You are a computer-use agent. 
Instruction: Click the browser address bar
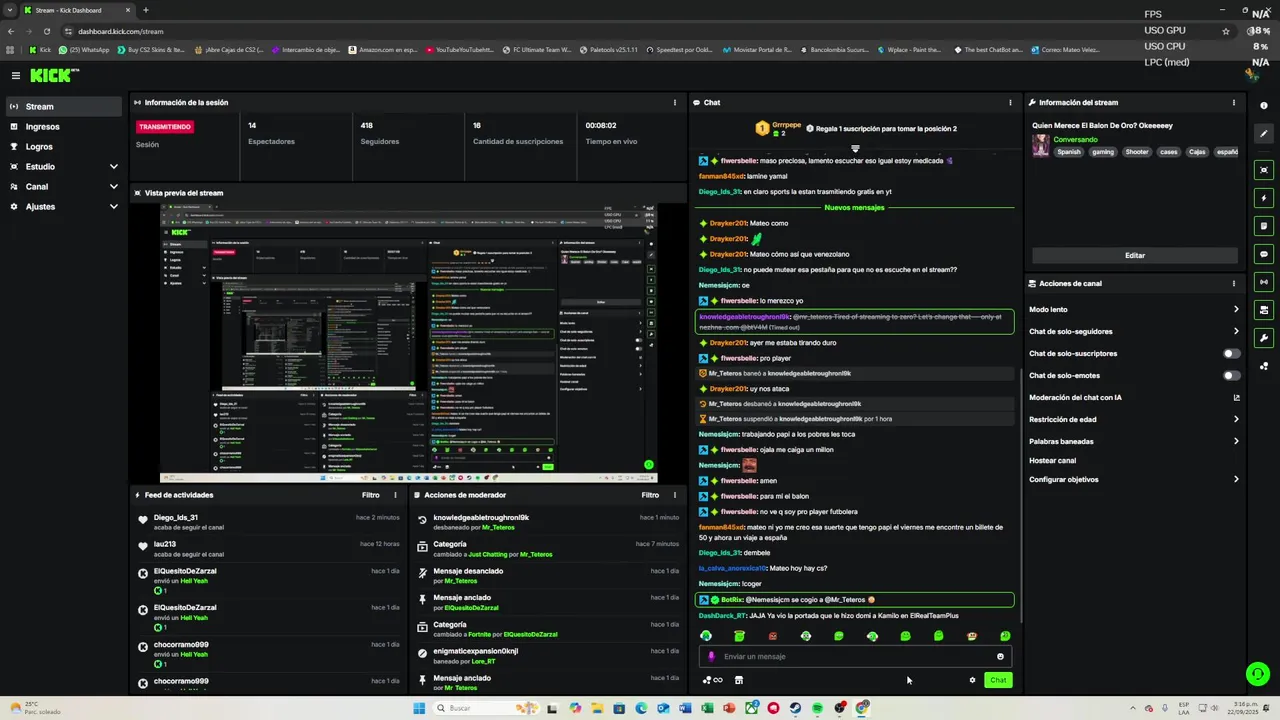tap(640, 31)
